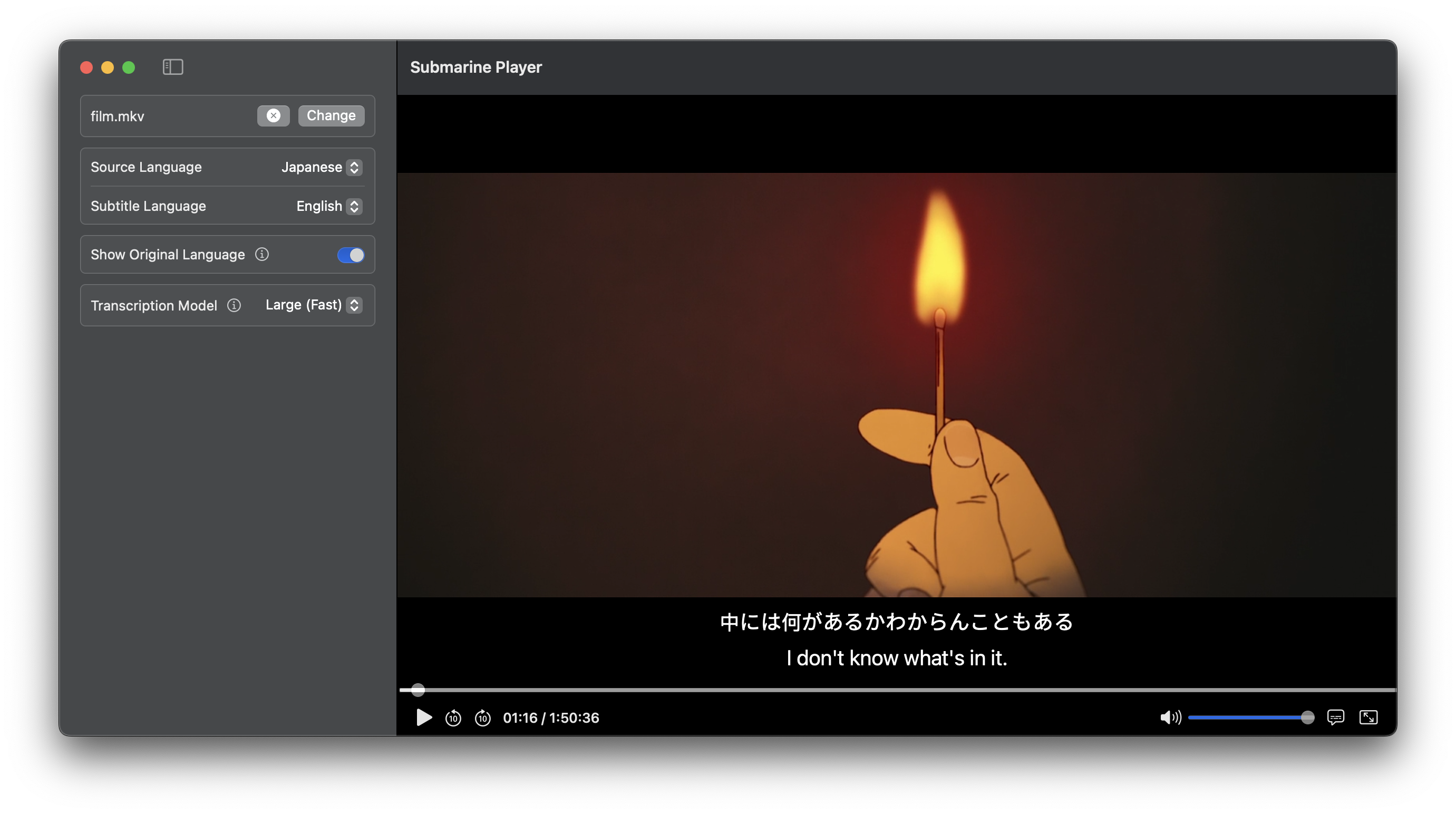The width and height of the screenshot is (1456, 814).
Task: Click the elapsed time display 01:16
Action: click(519, 718)
